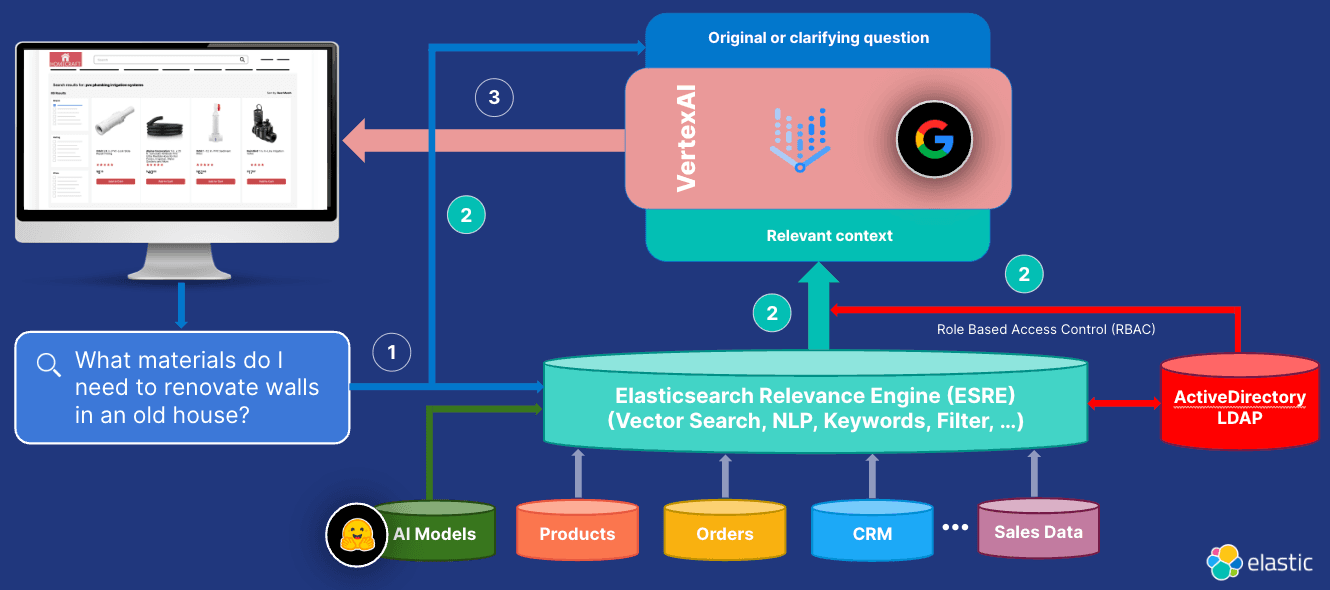This screenshot has width=1330, height=590.
Task: Click the Hugging Face smiley icon
Action: pyautogui.click(x=357, y=536)
